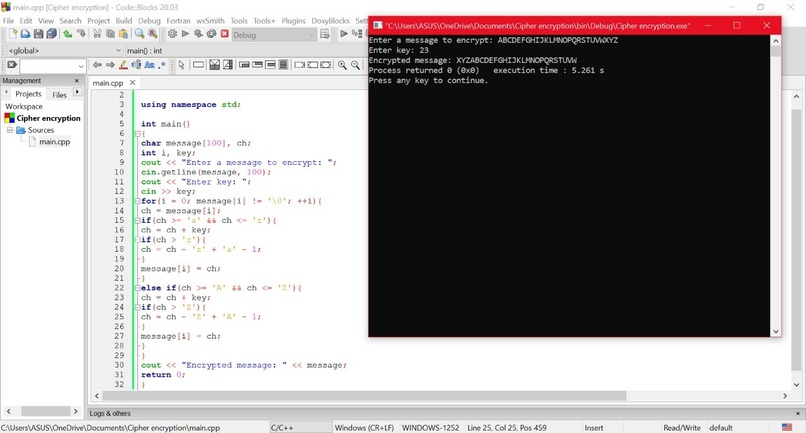Click the Redo arrow icon

pos(81,34)
